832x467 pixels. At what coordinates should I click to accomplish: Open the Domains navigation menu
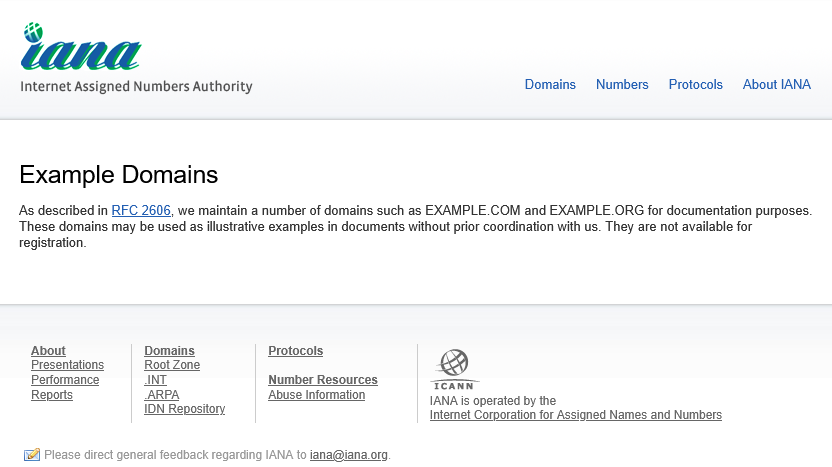tap(550, 85)
